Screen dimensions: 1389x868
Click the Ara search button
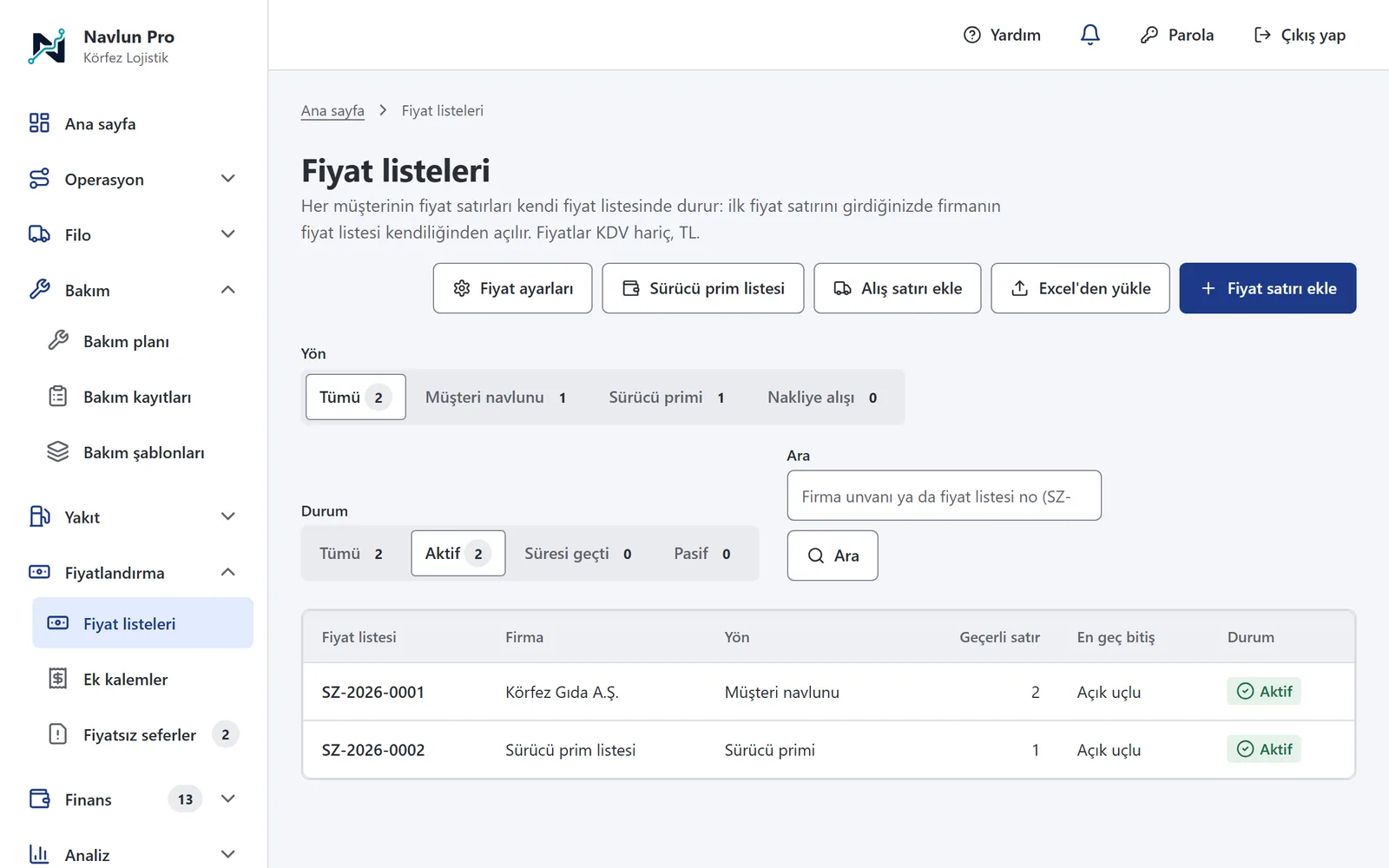click(833, 556)
